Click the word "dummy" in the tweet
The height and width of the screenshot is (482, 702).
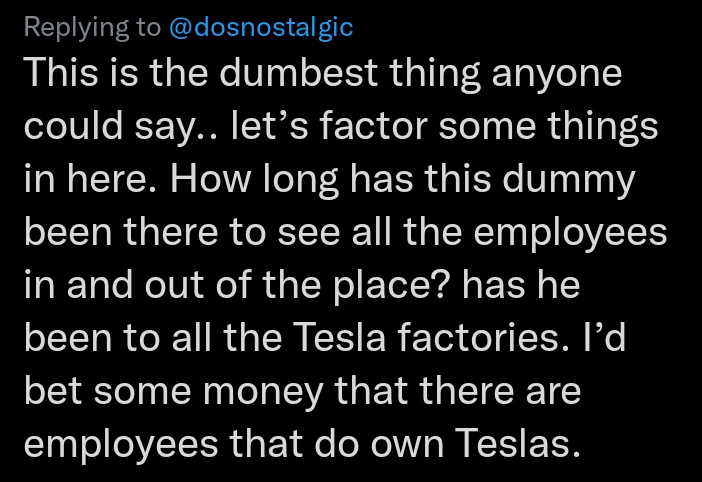[569, 181]
